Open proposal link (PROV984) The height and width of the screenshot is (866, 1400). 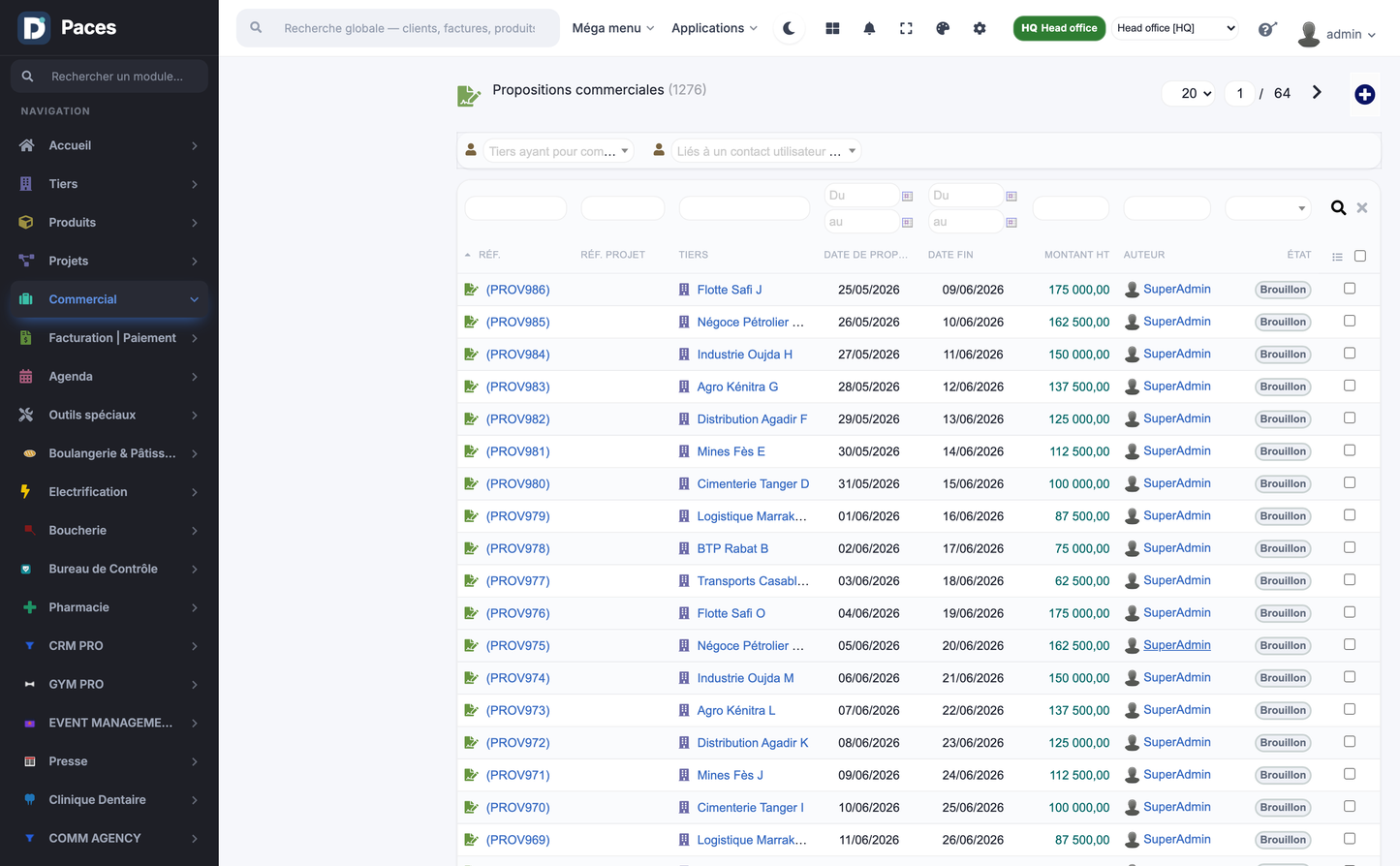pyautogui.click(x=518, y=355)
